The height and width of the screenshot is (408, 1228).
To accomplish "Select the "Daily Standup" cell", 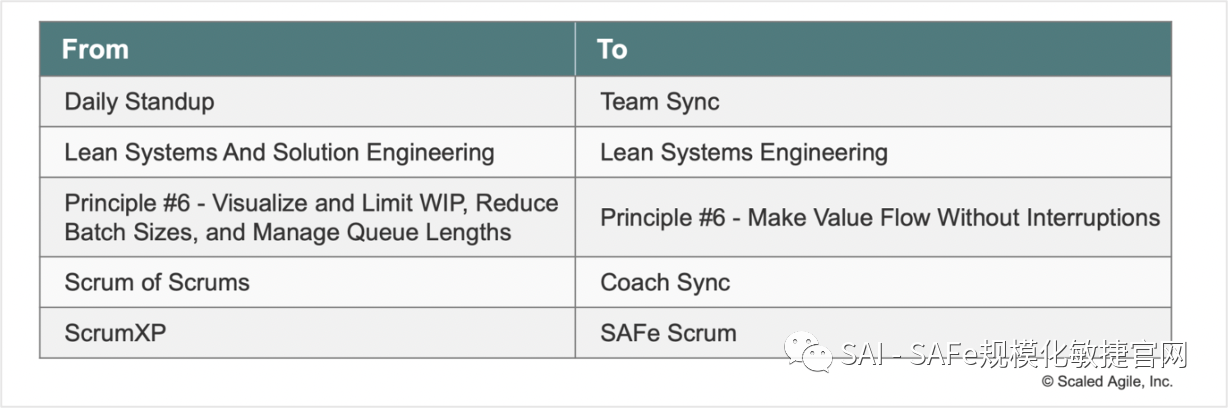I will (139, 102).
